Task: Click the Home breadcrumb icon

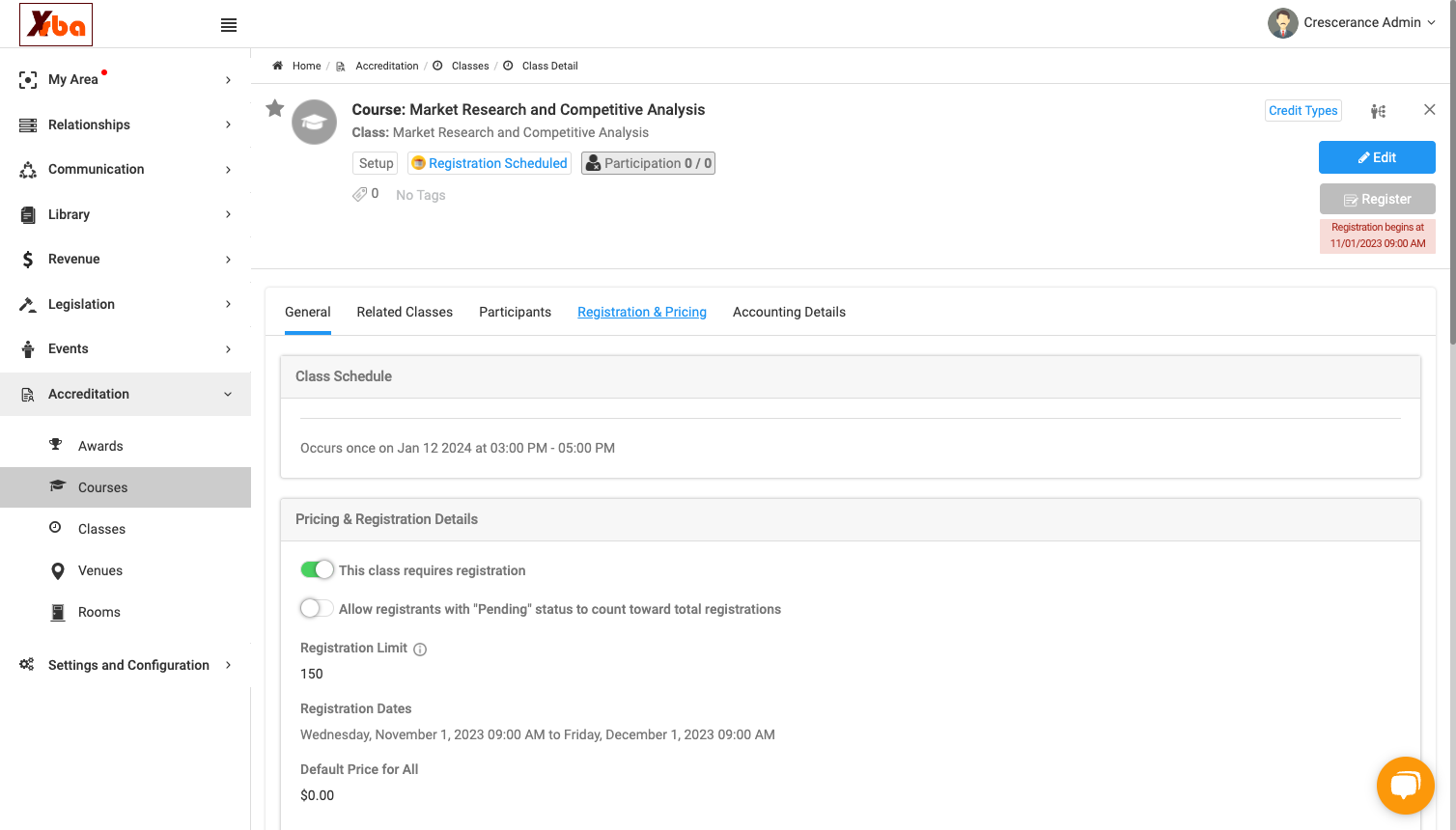Action: (277, 66)
